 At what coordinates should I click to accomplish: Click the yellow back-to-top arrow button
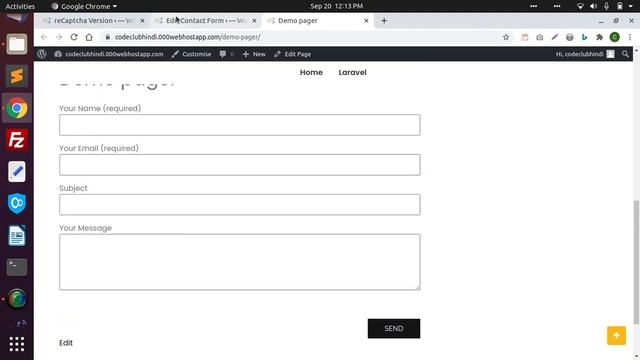pyautogui.click(x=616, y=336)
